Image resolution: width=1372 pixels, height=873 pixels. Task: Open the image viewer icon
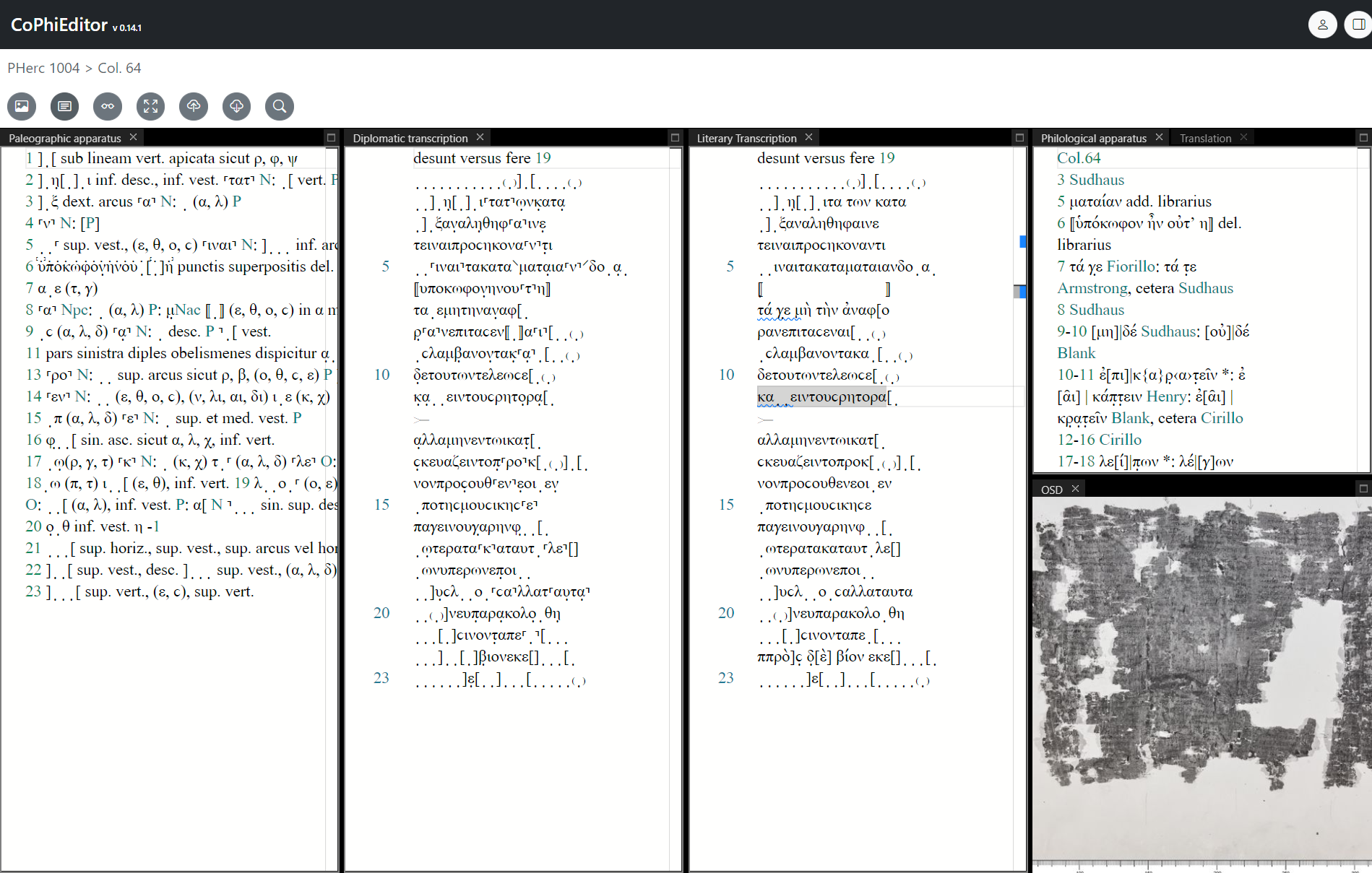(21, 106)
